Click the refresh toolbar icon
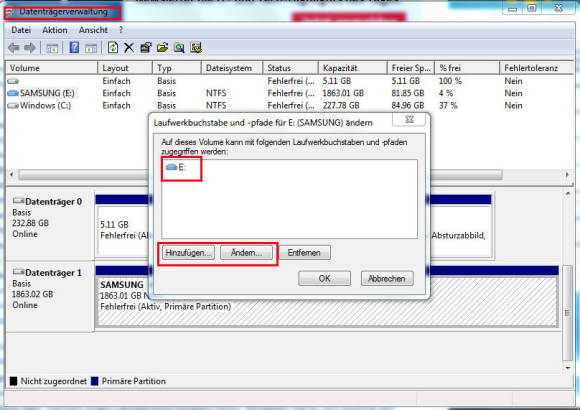Image resolution: width=580 pixels, height=410 pixels. (113, 48)
